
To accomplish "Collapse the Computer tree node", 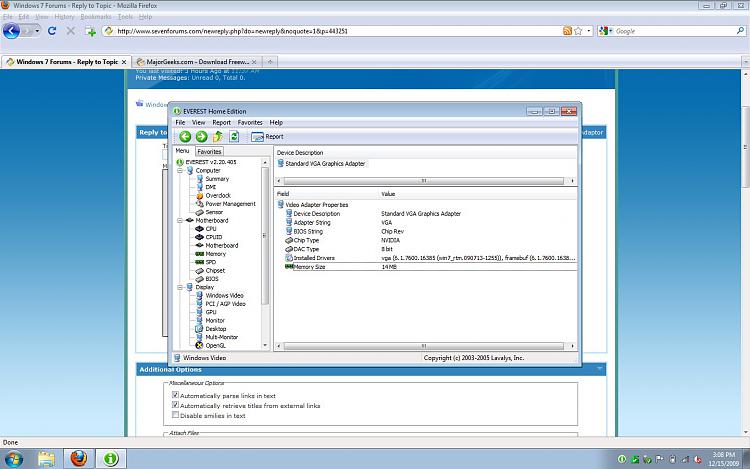I will point(180,171).
